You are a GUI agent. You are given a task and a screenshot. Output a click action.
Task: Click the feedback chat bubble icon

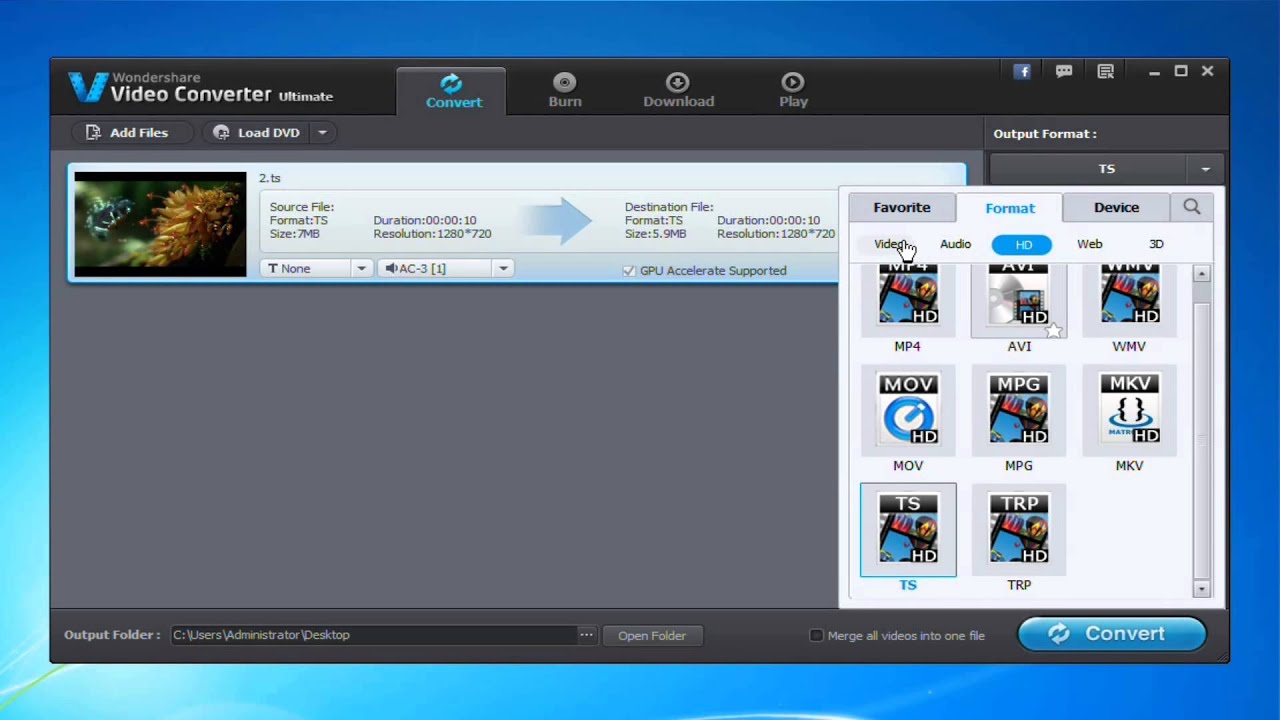1064,72
